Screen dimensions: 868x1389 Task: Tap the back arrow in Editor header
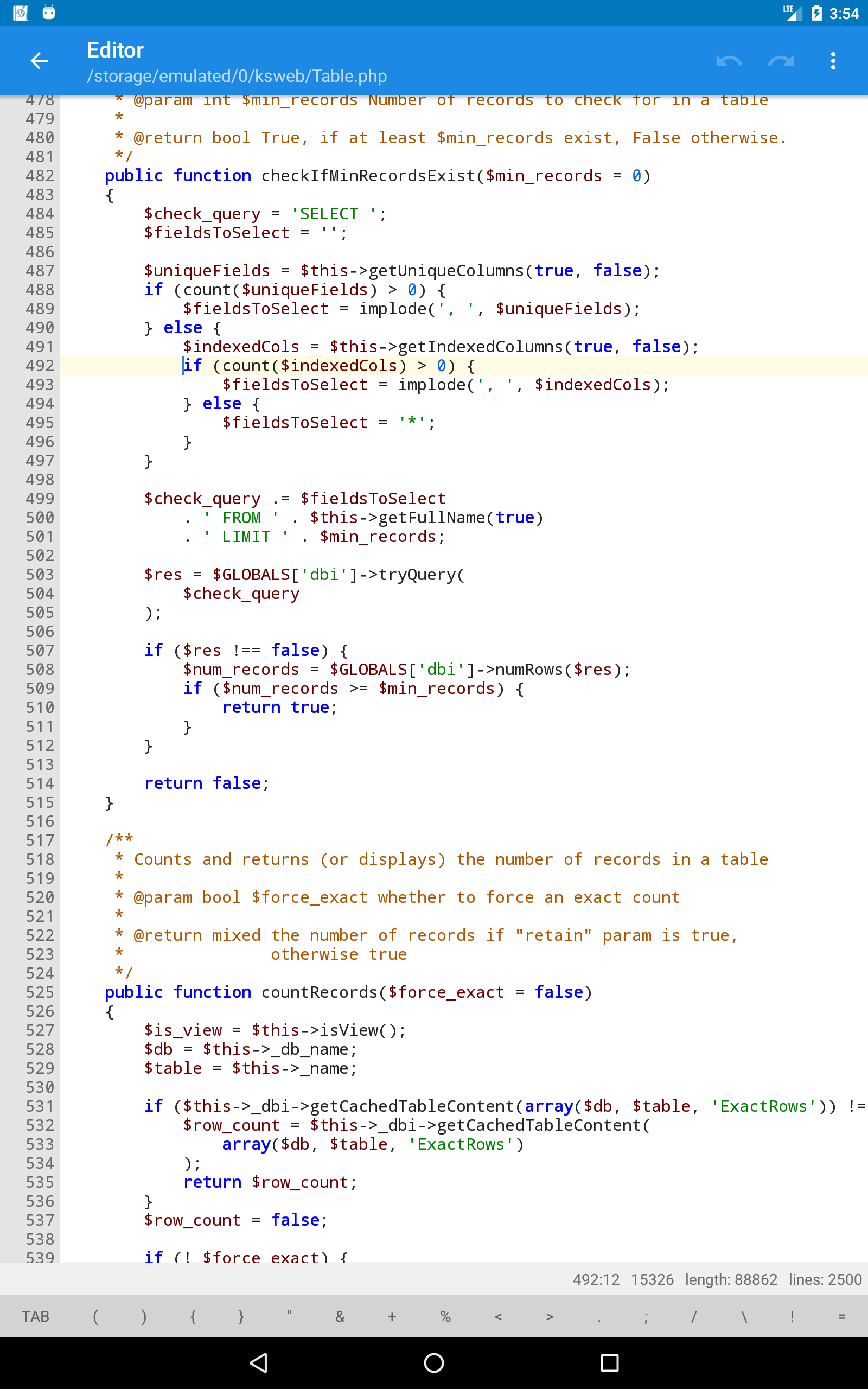(39, 60)
